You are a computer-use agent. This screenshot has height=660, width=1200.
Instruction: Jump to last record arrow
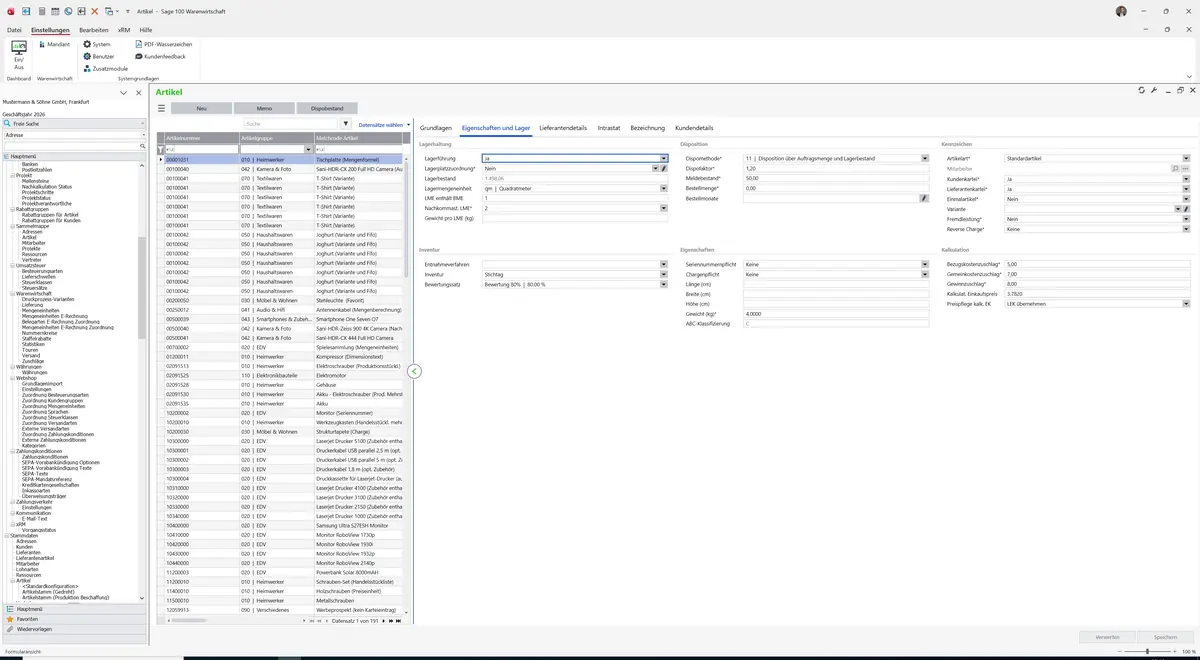click(399, 621)
